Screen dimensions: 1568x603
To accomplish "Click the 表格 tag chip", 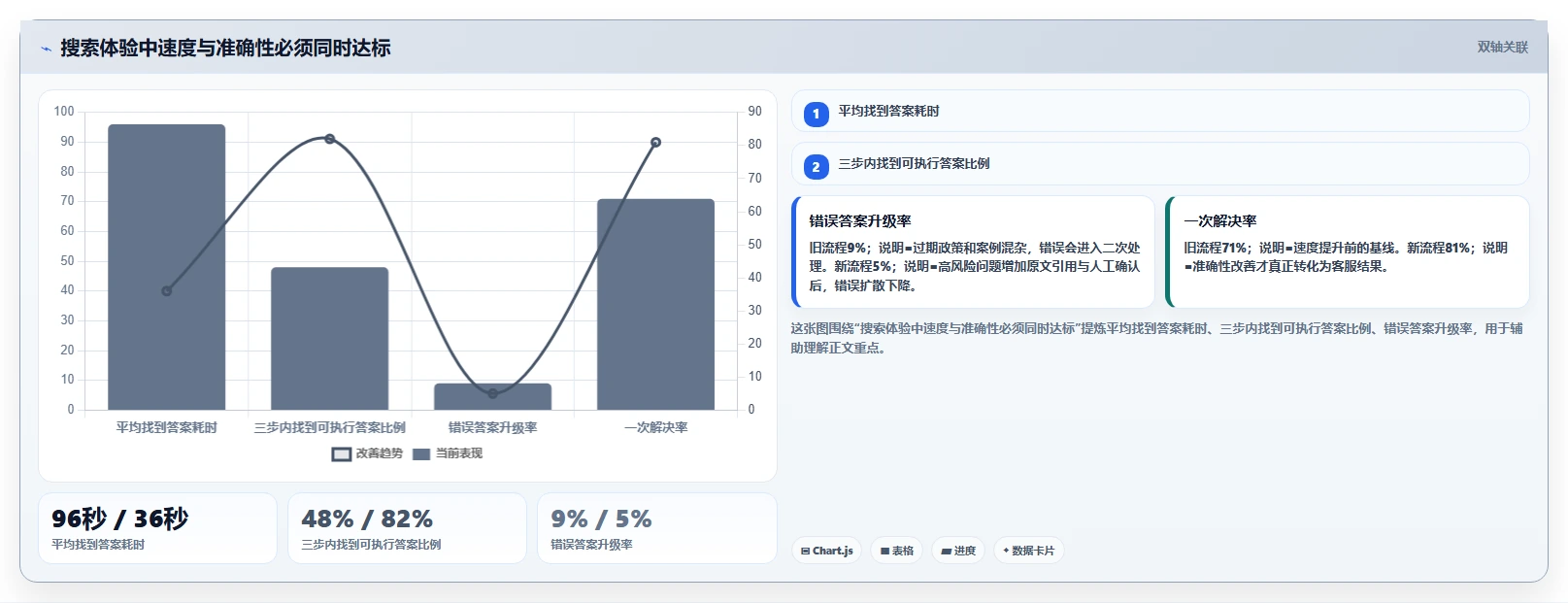I will [x=897, y=551].
